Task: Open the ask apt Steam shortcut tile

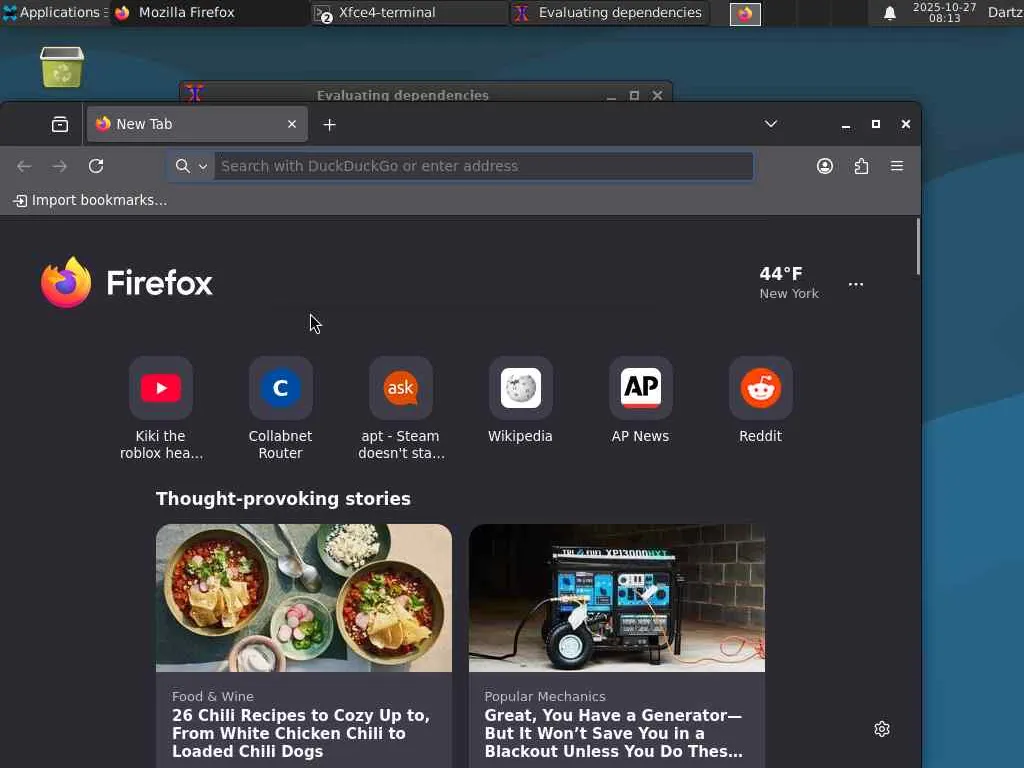Action: point(401,408)
